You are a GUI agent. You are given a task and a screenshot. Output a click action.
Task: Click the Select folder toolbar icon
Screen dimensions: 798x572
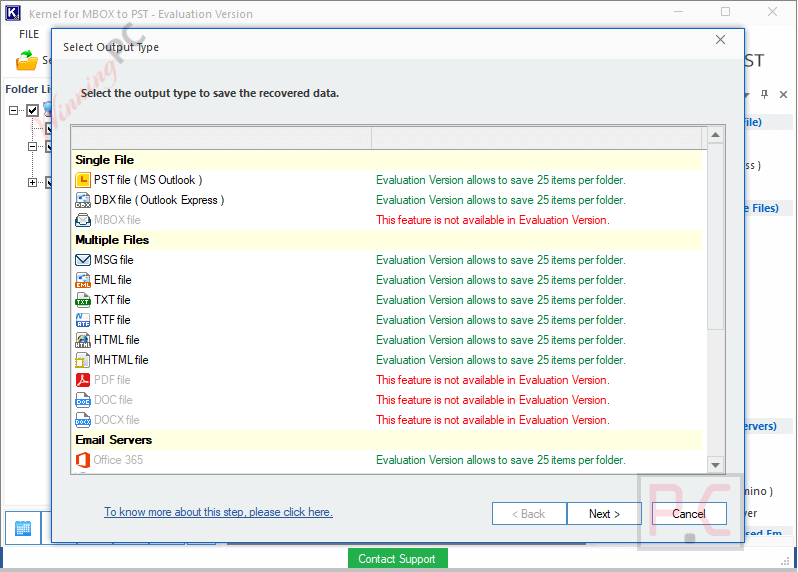(26, 60)
